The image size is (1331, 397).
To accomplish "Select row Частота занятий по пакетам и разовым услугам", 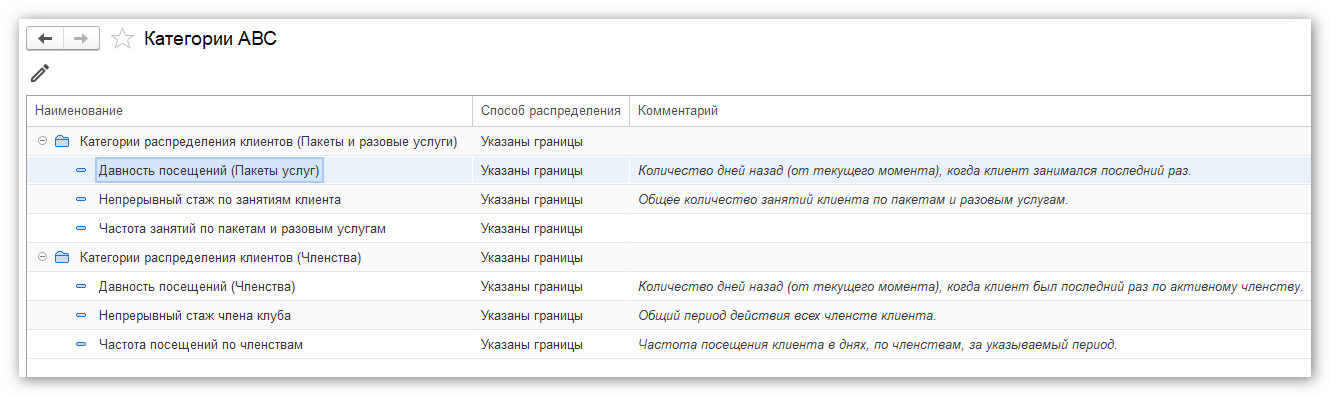I will 669,229.
